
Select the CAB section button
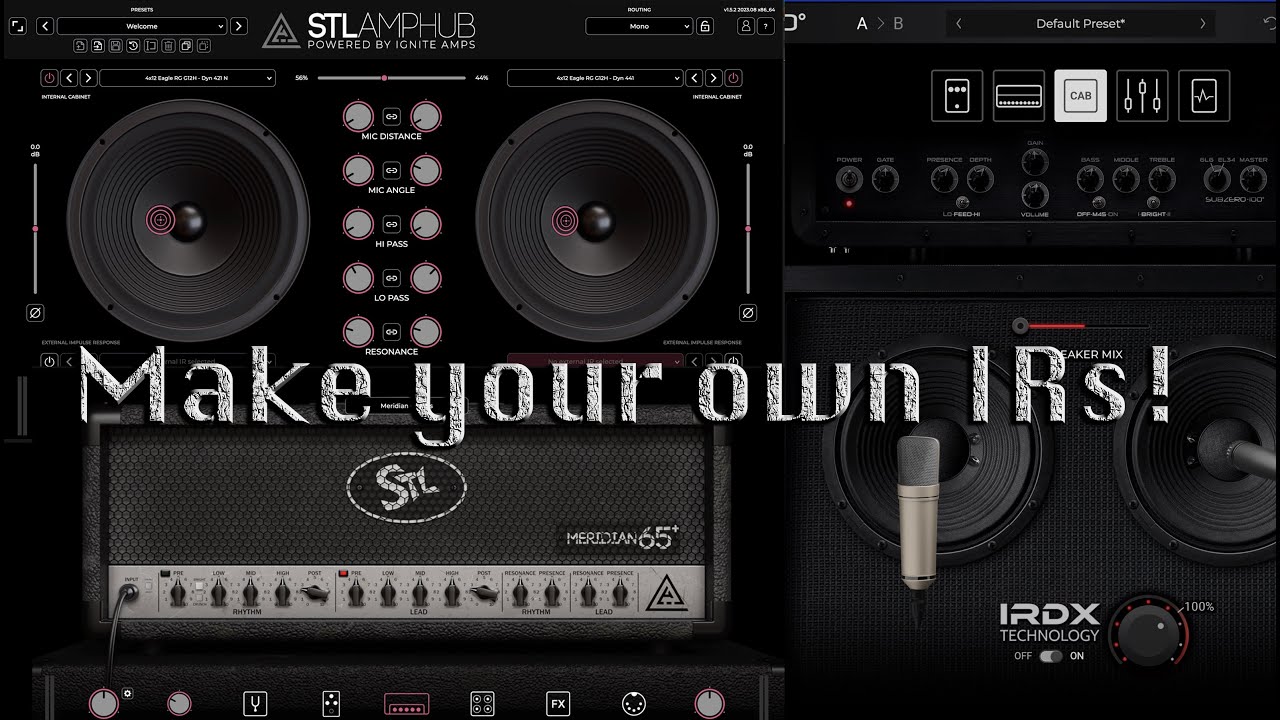[x=1080, y=96]
